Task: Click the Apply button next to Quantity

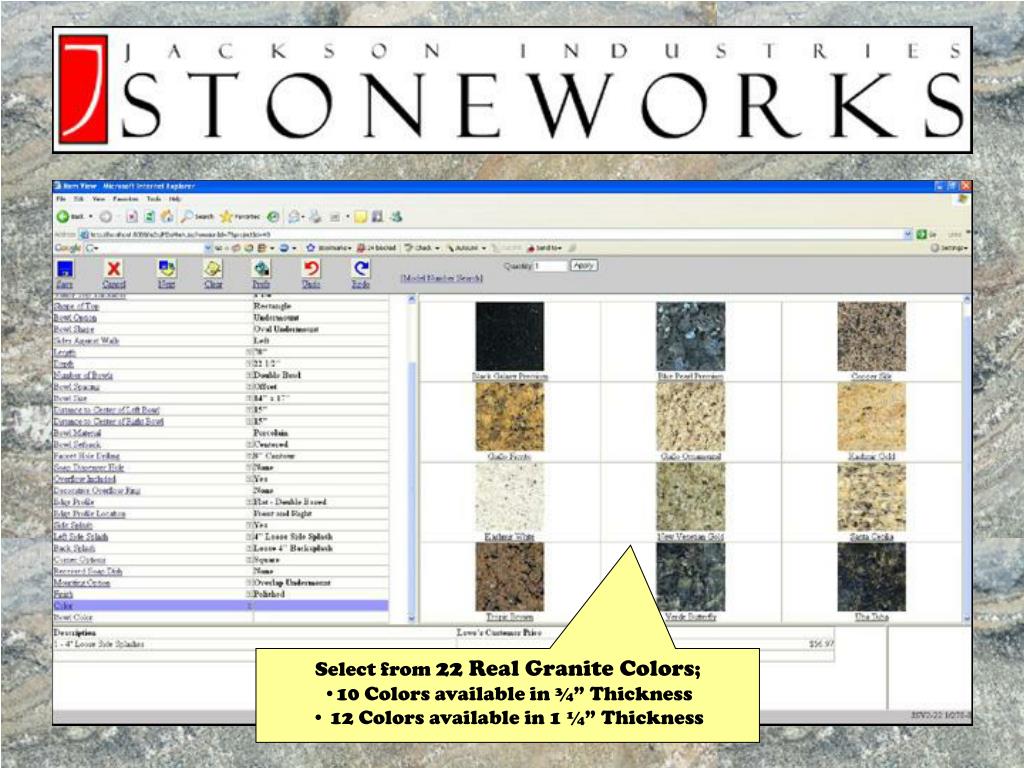Action: click(584, 265)
